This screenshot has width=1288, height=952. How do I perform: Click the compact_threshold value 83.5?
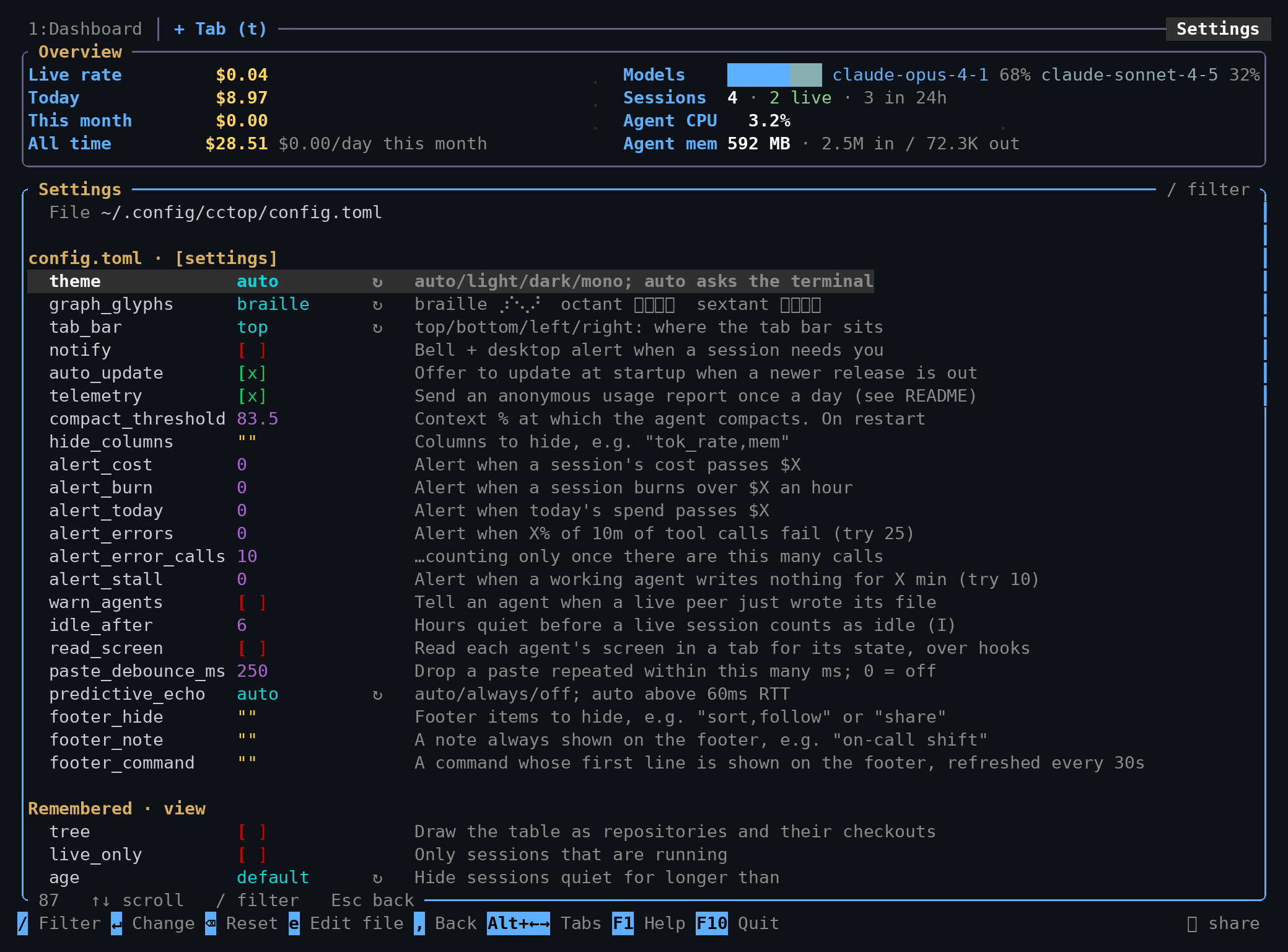coord(258,420)
